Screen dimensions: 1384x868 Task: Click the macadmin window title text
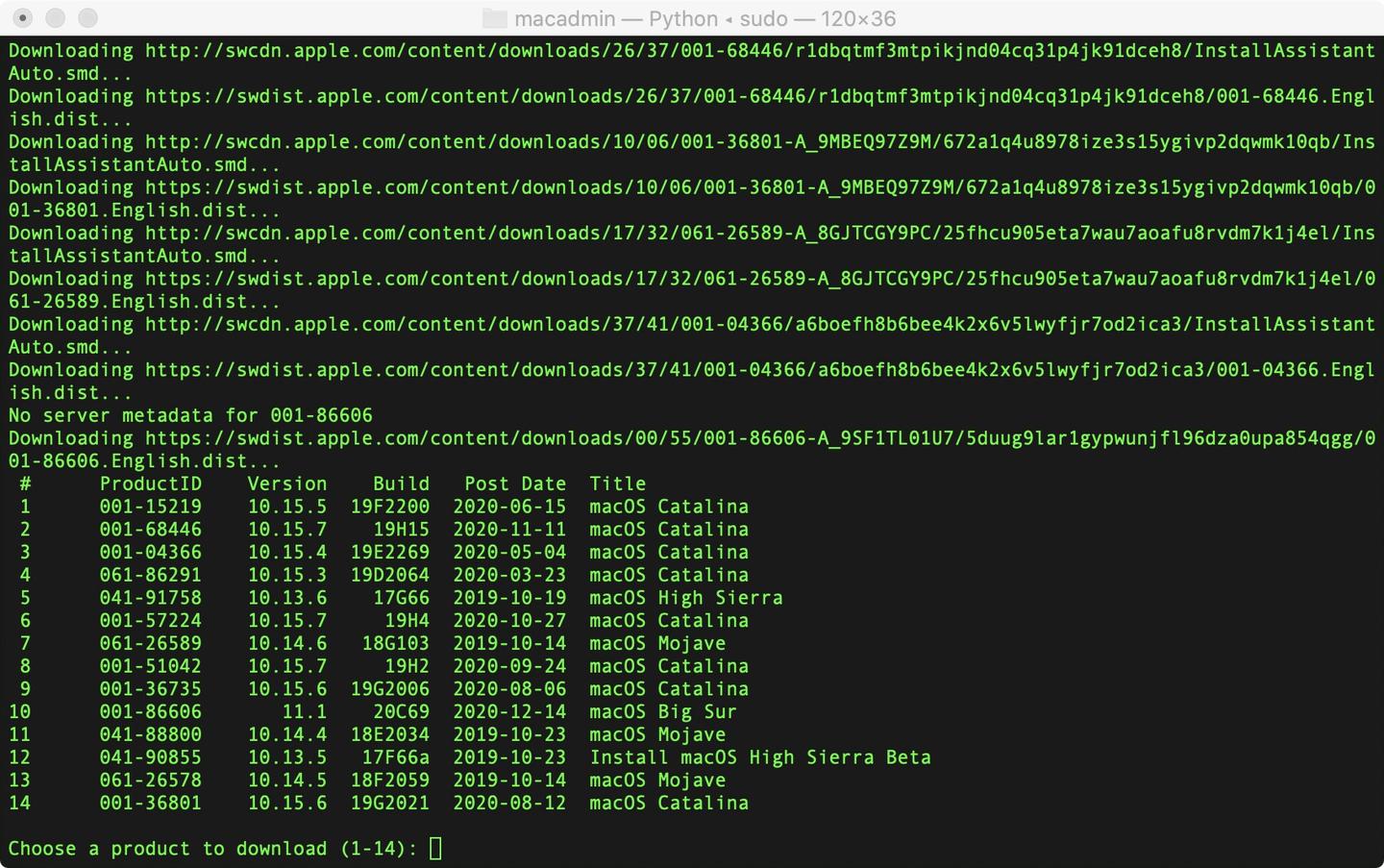click(705, 18)
